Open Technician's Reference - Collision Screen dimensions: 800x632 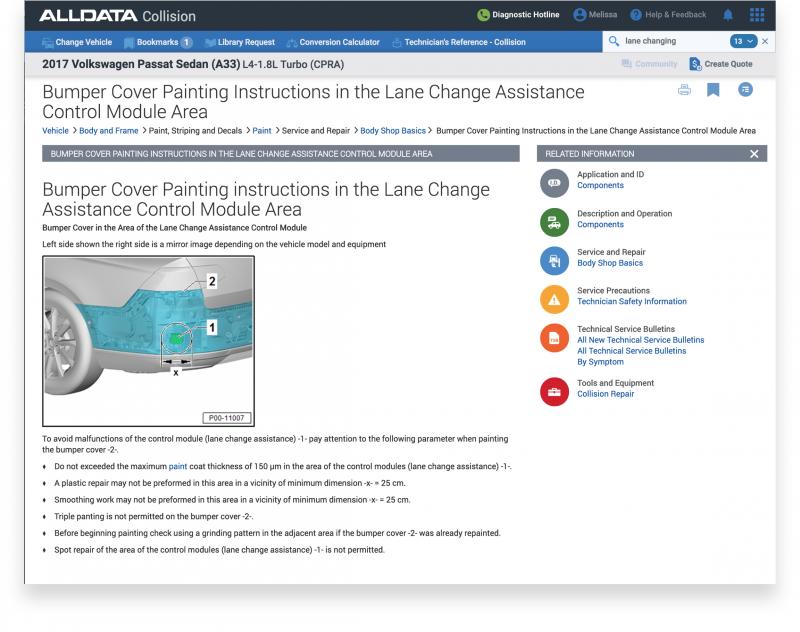point(459,42)
